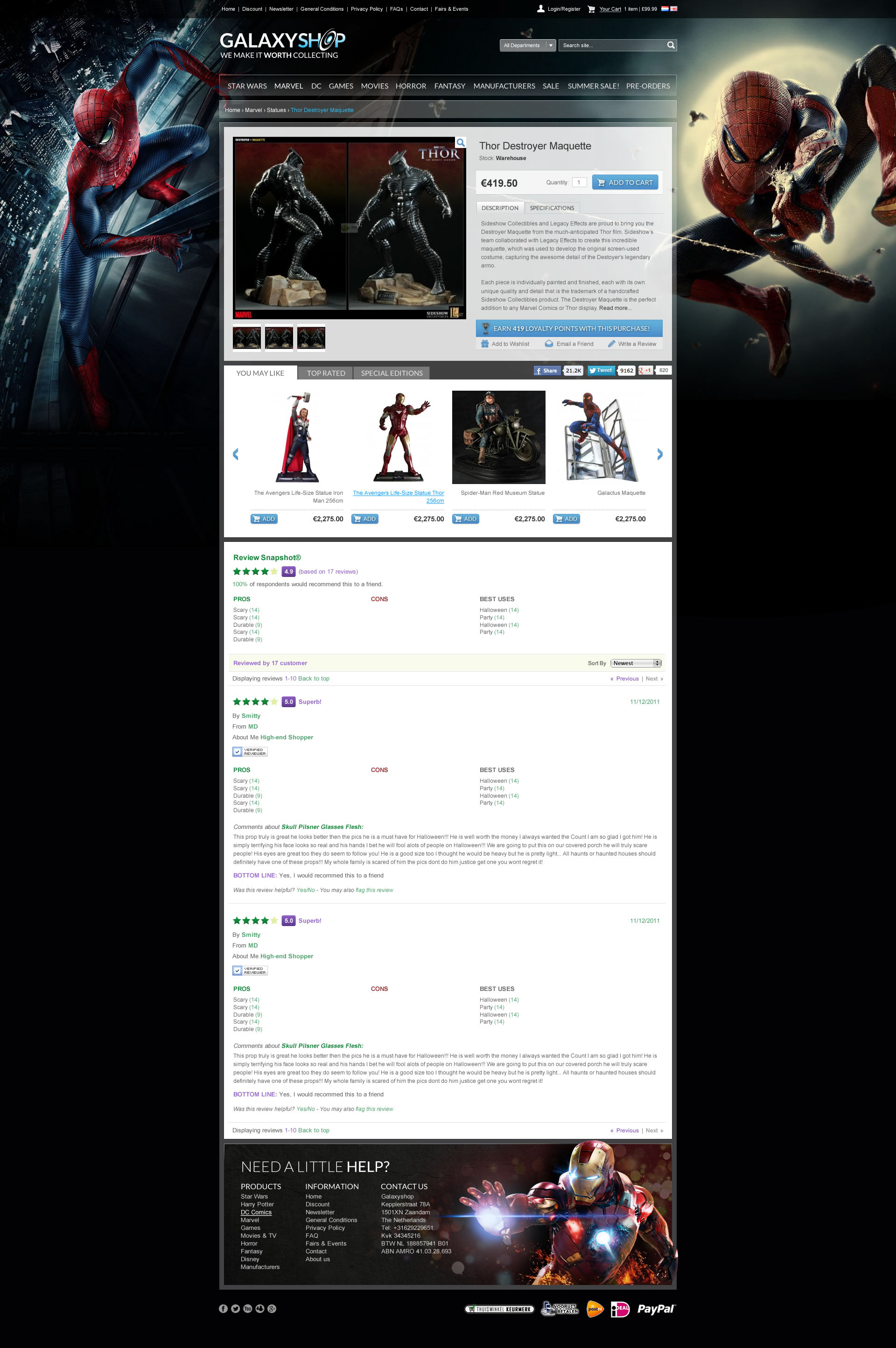Add Iron Man Life-Size Statue to cart
The width and height of the screenshot is (896, 1348).
[264, 519]
